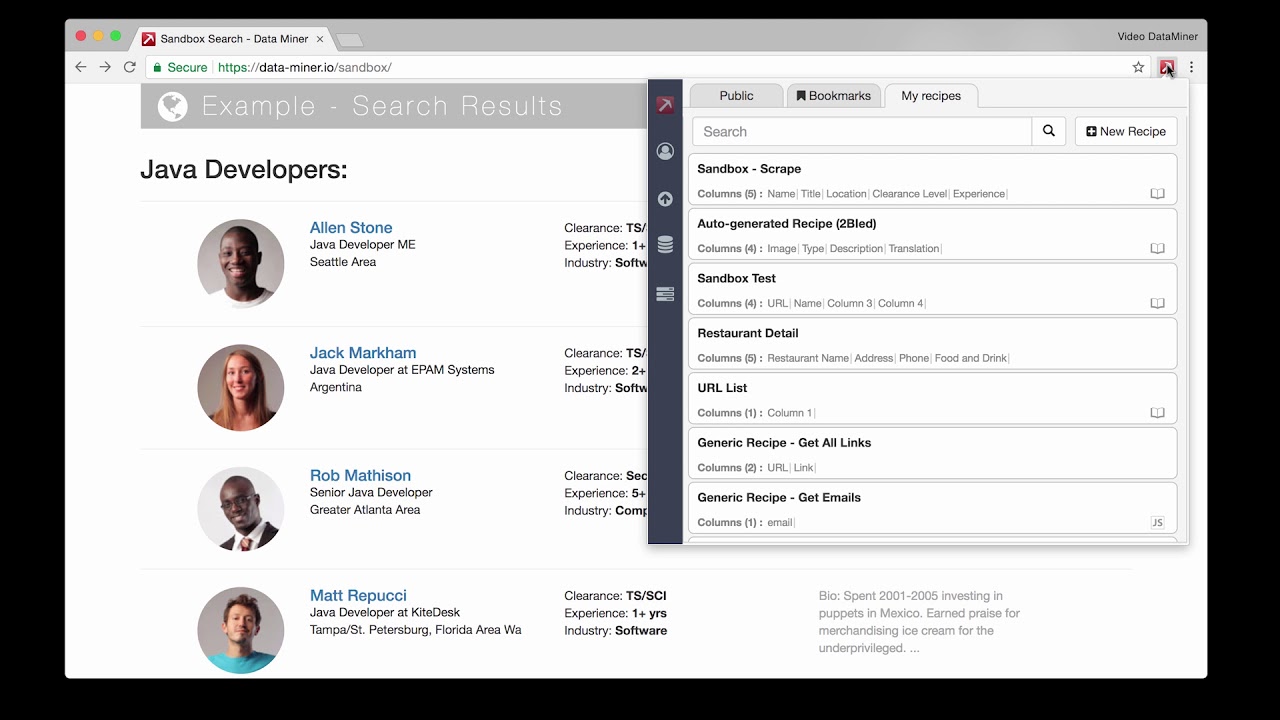
Task: Click the secure lock icon in address bar
Action: click(156, 67)
